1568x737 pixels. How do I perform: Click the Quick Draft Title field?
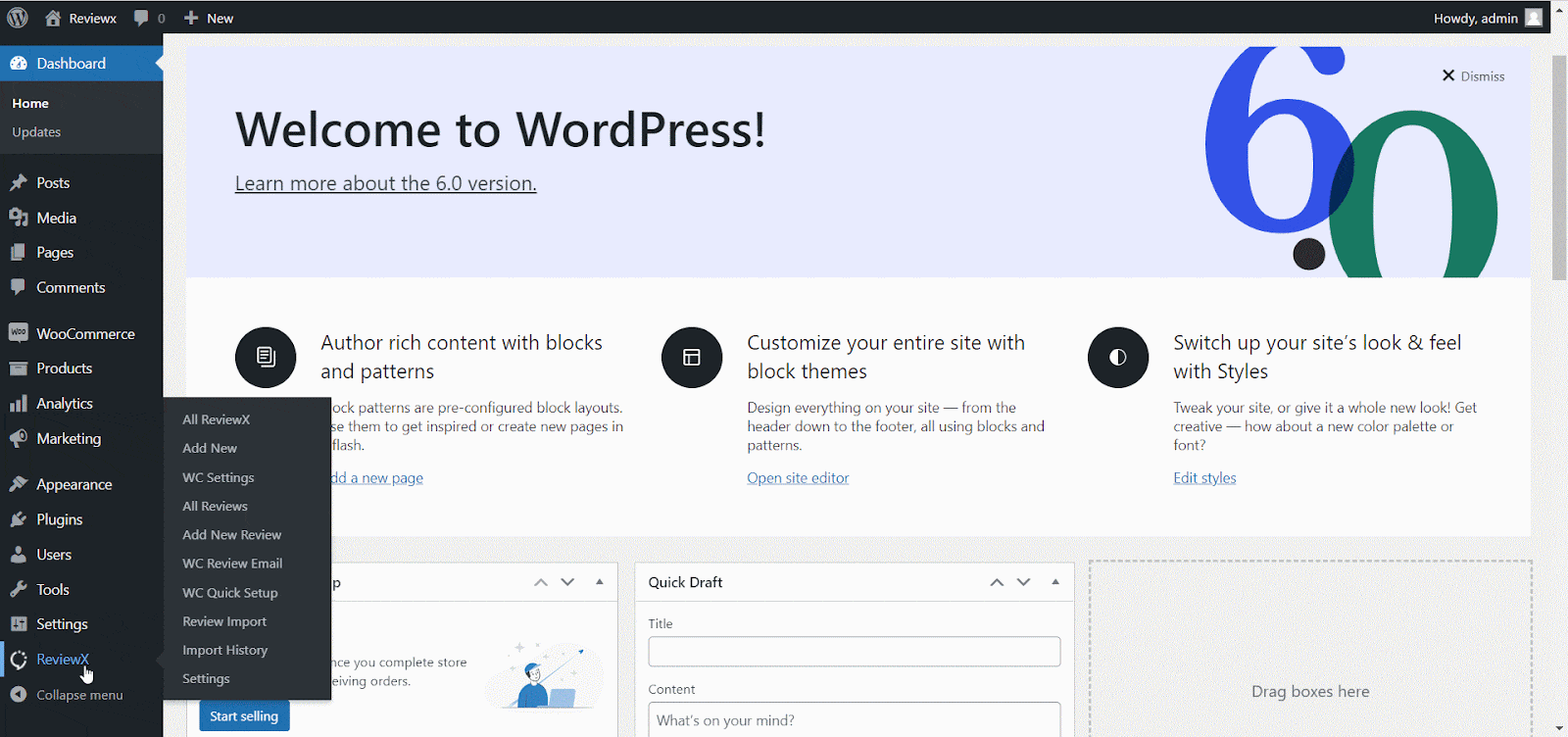[854, 652]
